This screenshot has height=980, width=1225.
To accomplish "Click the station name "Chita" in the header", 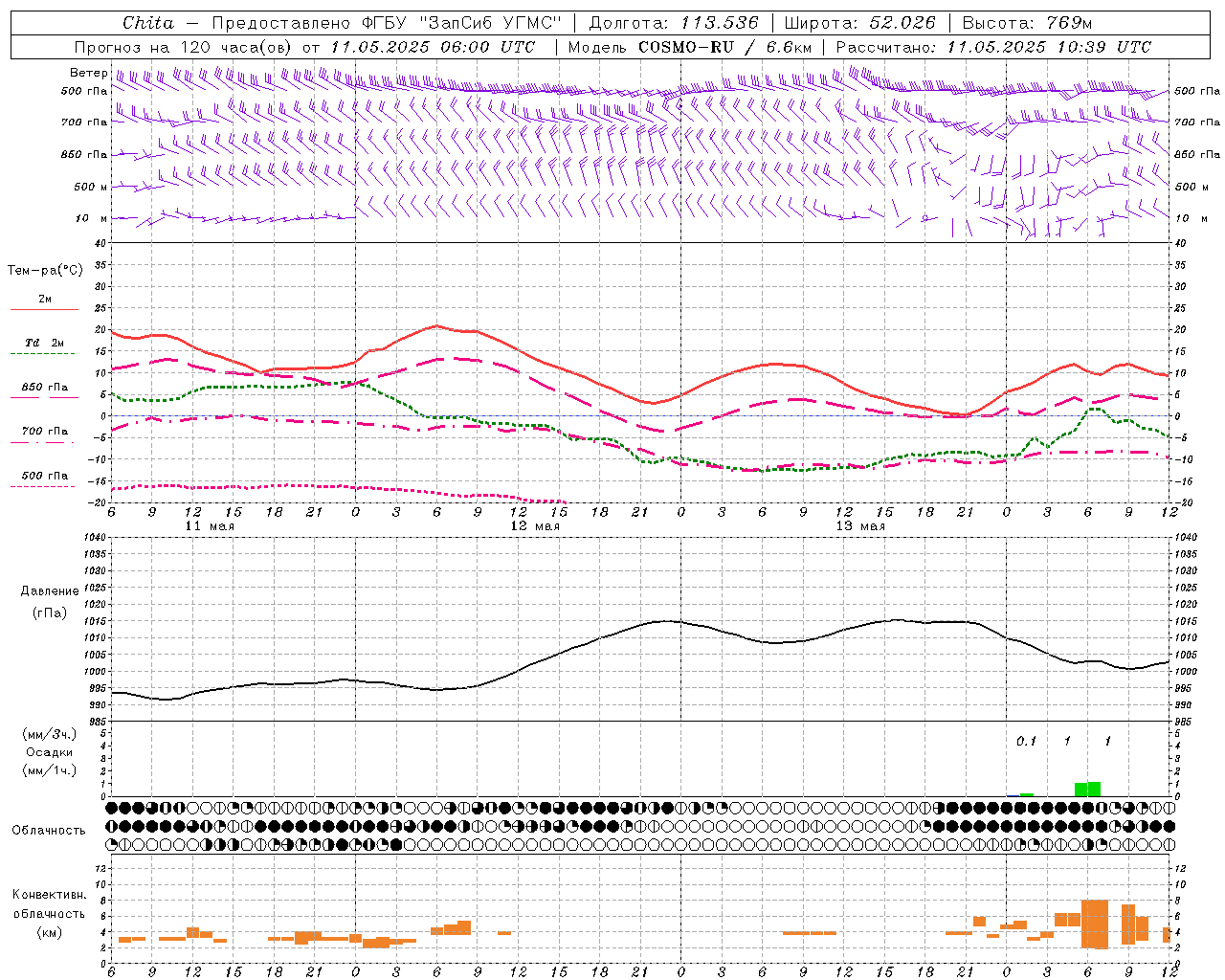I will coord(148,23).
